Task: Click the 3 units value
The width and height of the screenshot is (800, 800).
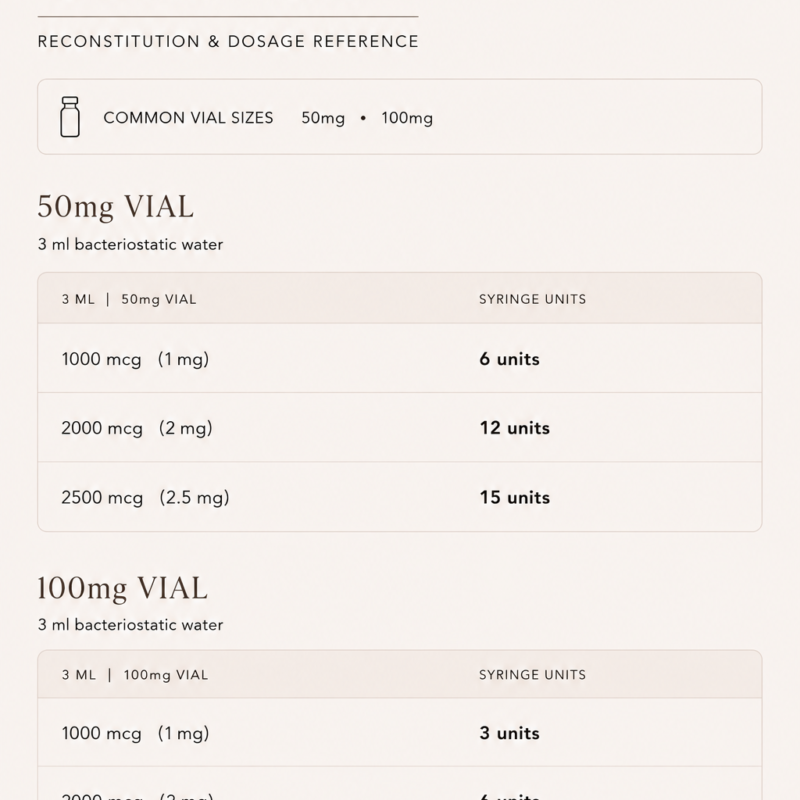Action: (510, 733)
